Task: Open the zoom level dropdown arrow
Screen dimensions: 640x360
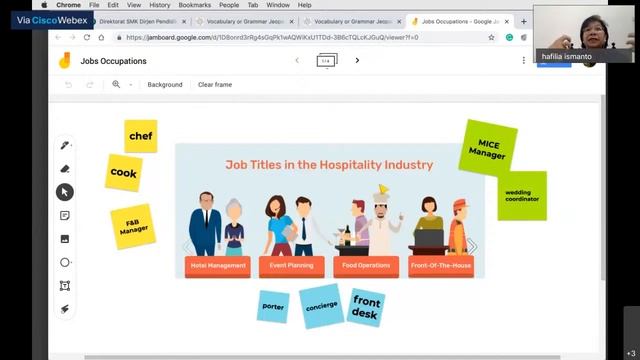Action: coord(131,84)
